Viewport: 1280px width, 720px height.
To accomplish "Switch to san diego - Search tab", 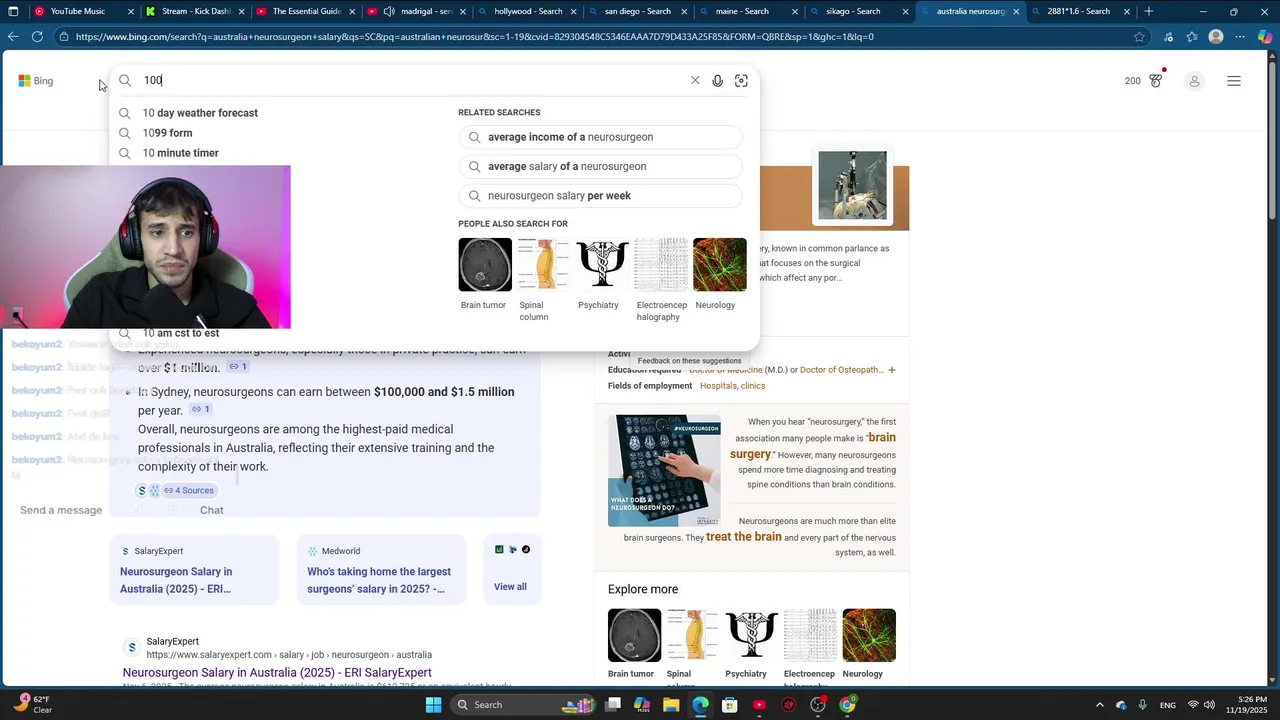I will (638, 11).
